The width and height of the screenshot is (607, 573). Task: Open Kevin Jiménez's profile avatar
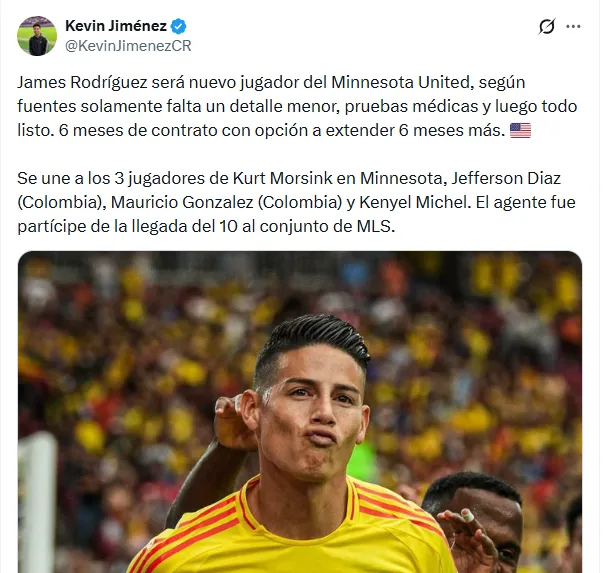tap(37, 36)
